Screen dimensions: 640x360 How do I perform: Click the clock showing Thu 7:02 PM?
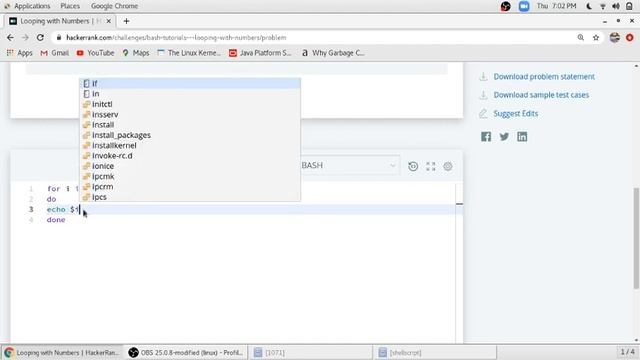point(556,6)
